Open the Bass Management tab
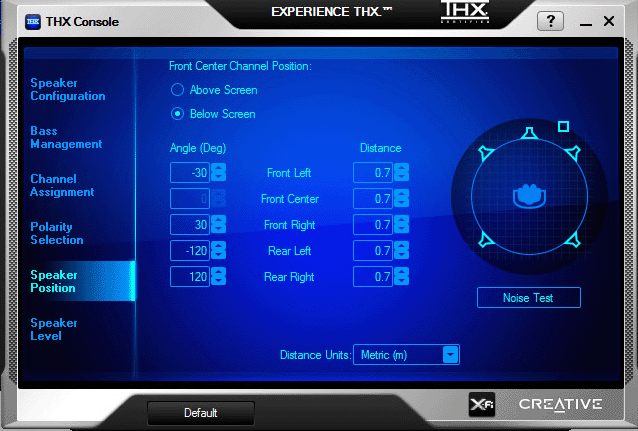This screenshot has width=638, height=431. point(66,137)
